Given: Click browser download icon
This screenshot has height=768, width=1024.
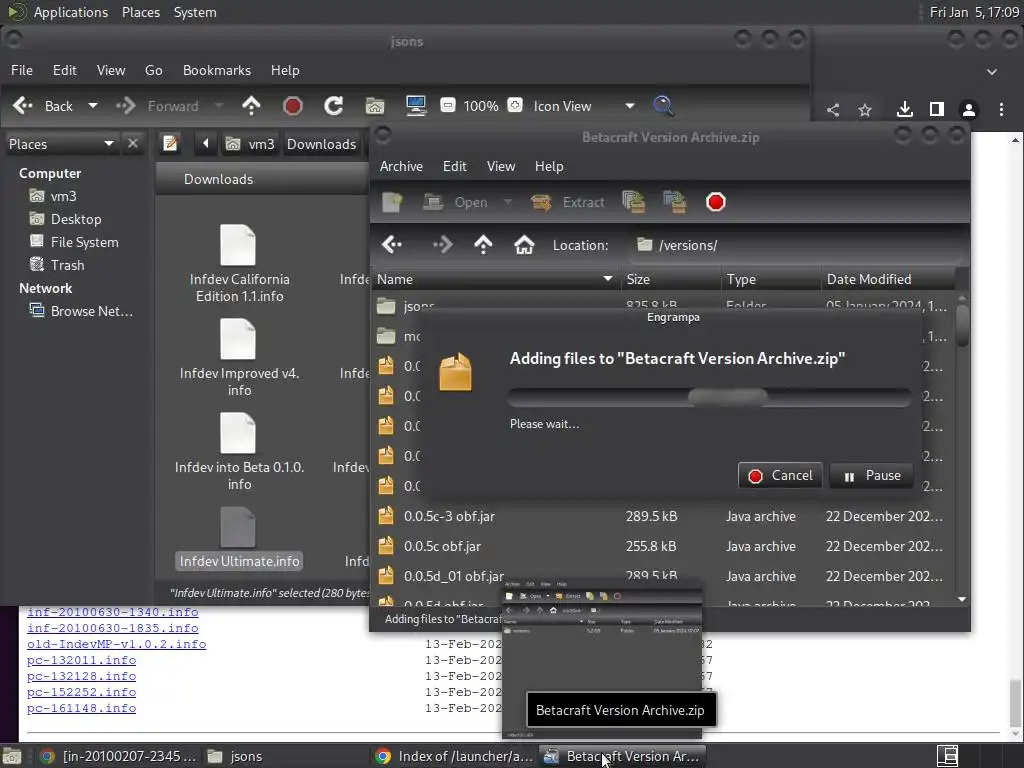Looking at the screenshot, I should (x=904, y=109).
